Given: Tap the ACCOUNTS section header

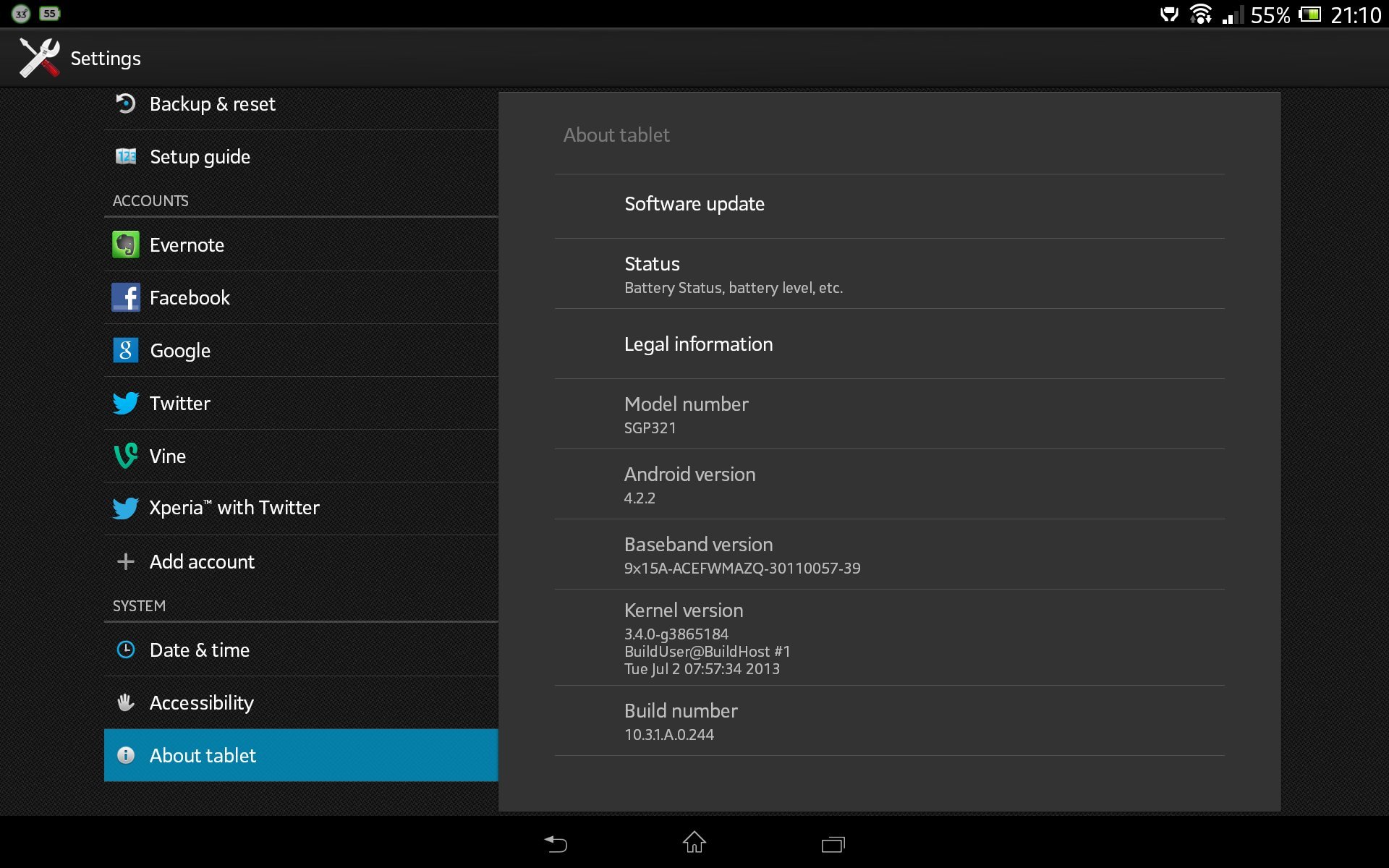Looking at the screenshot, I should click(x=150, y=201).
